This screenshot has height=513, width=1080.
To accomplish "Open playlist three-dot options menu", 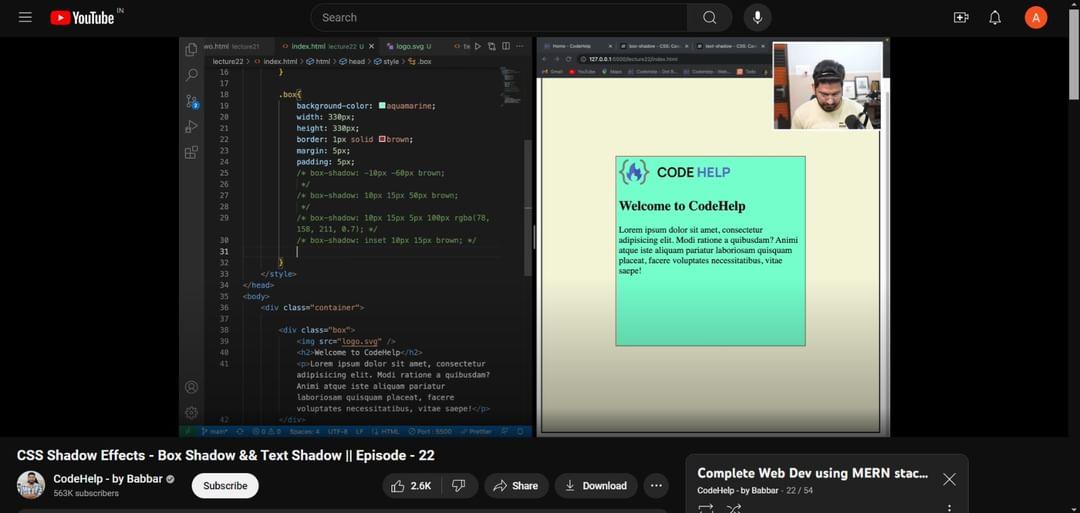I will click(949, 509).
